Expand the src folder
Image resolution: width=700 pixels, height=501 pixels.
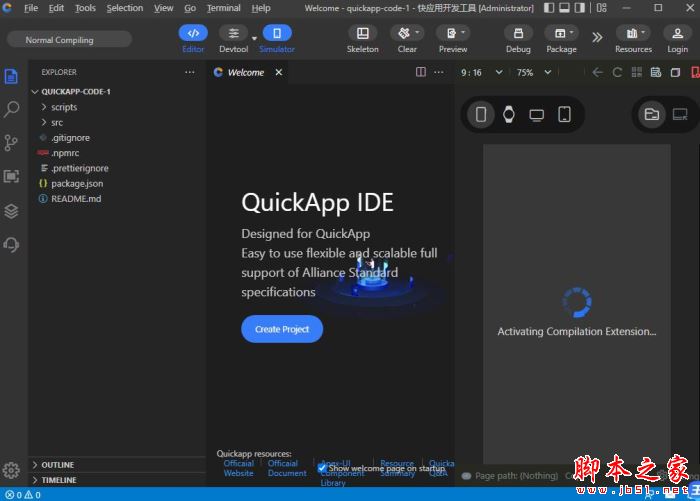[57, 122]
